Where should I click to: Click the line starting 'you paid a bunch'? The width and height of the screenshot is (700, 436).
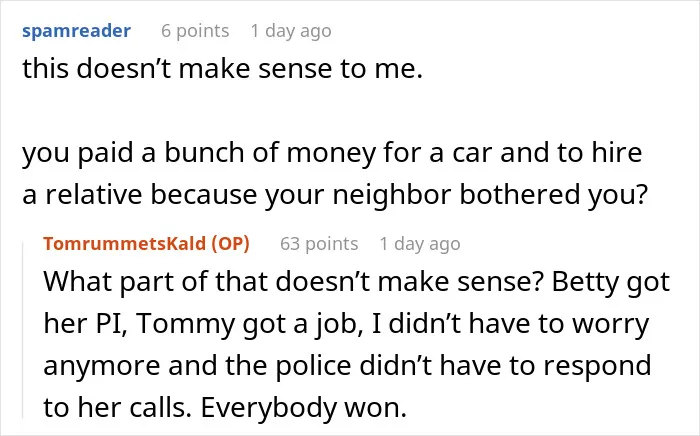pos(332,153)
